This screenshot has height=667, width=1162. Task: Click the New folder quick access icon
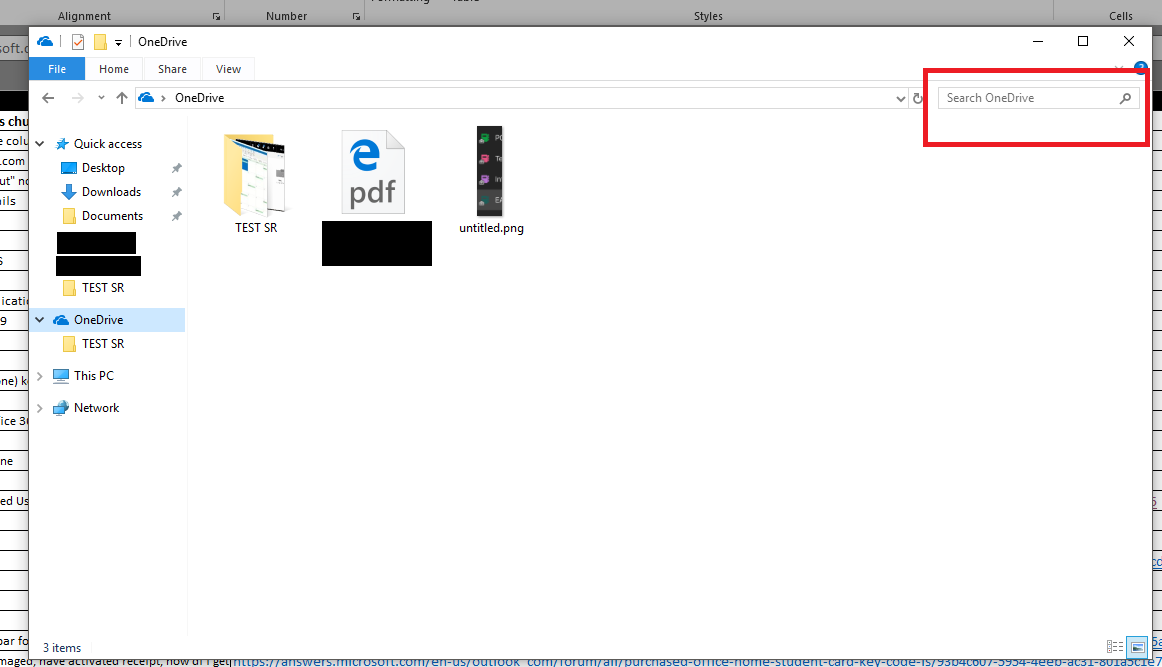pyautogui.click(x=100, y=42)
